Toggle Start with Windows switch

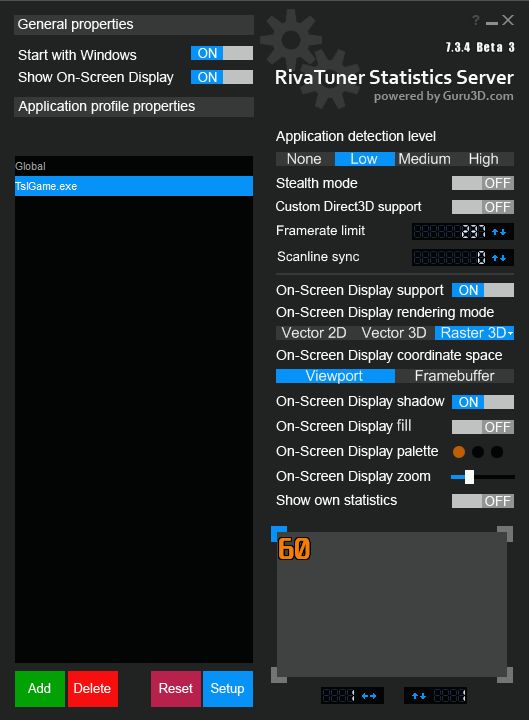tap(222, 53)
